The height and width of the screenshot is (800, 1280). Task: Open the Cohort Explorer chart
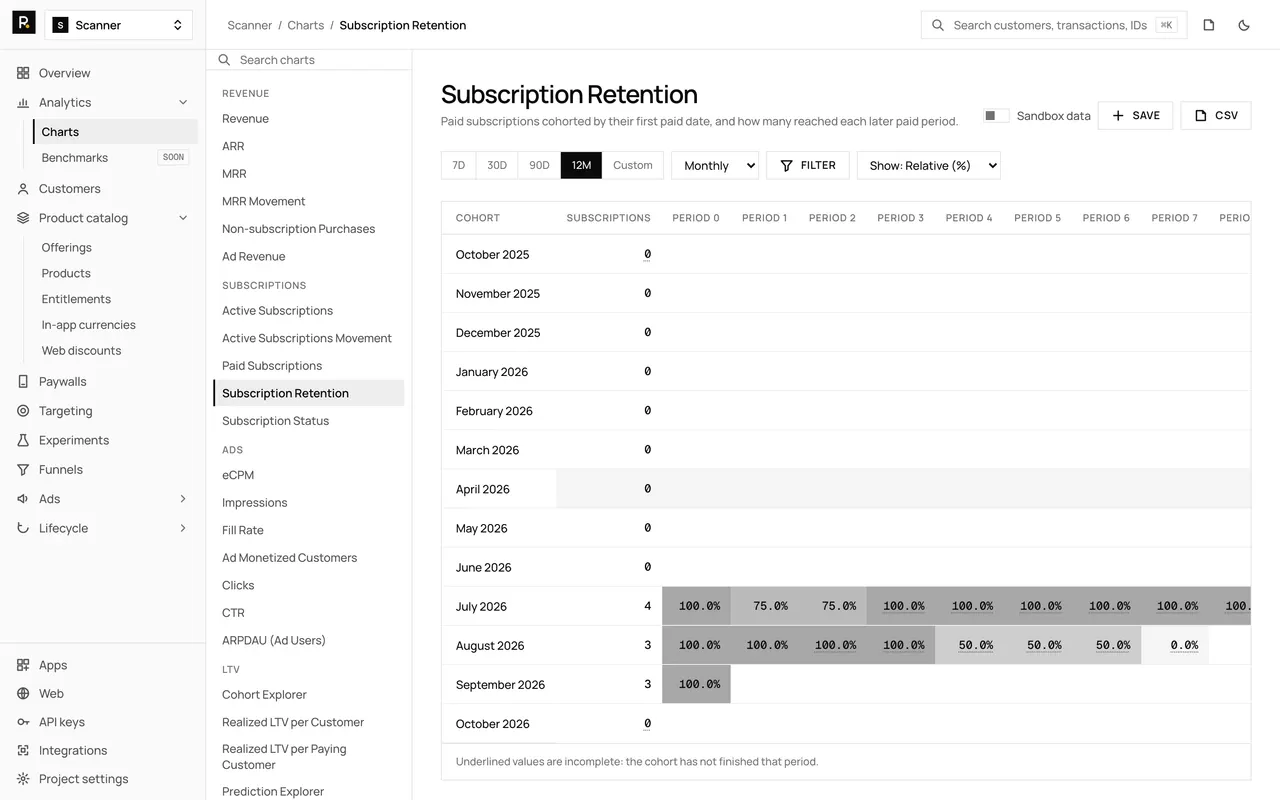[x=265, y=695]
